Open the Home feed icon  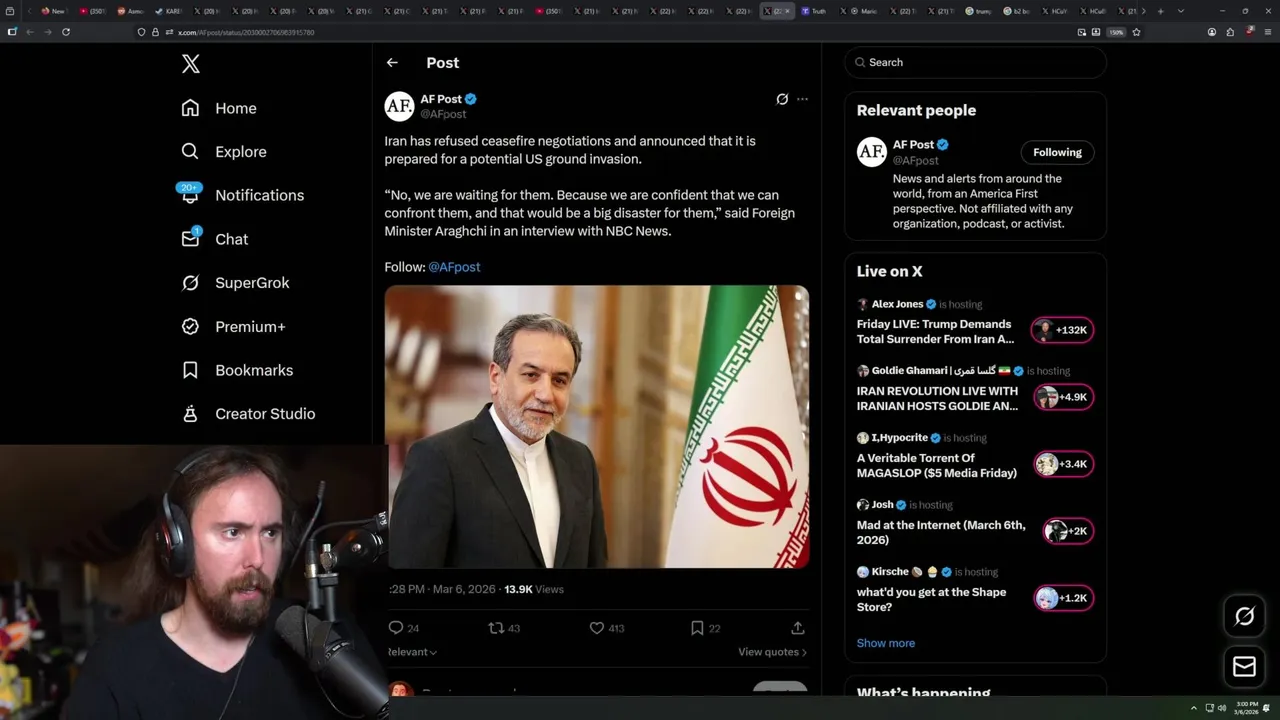click(190, 108)
